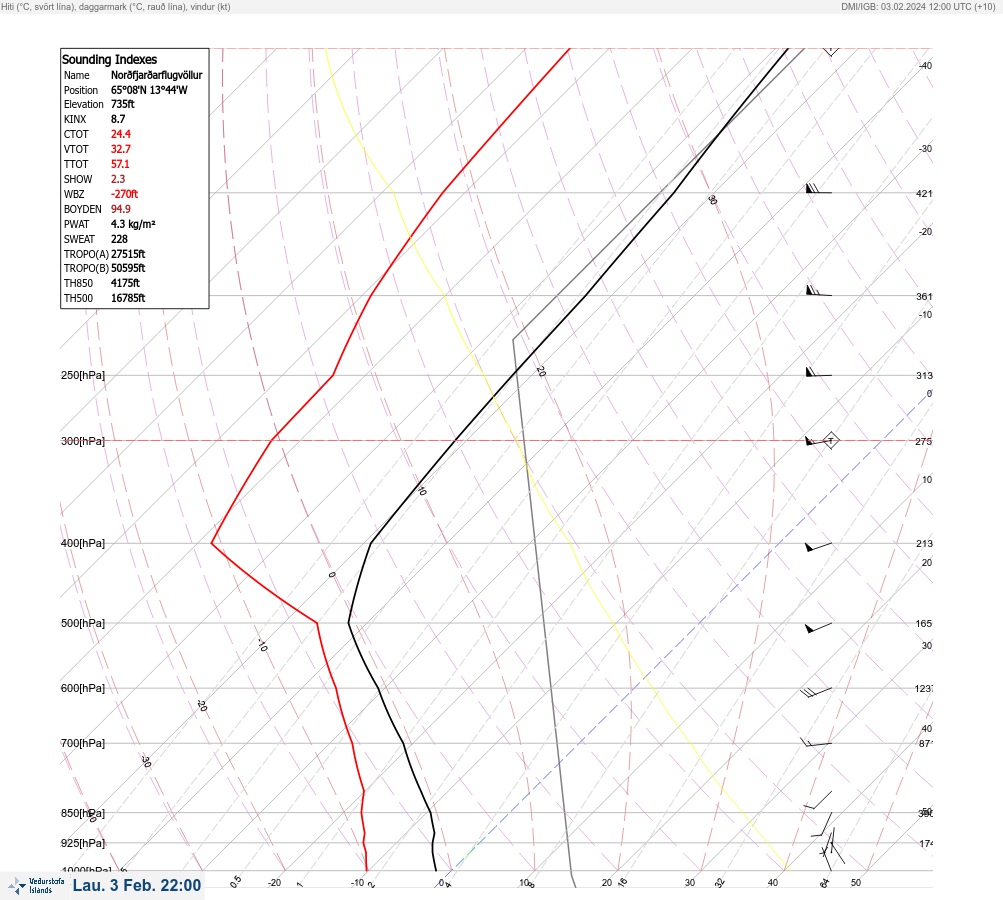Screen dimensions: 1003x900
Task: Select the wind barb at the 250hPa level
Action: tap(819, 372)
